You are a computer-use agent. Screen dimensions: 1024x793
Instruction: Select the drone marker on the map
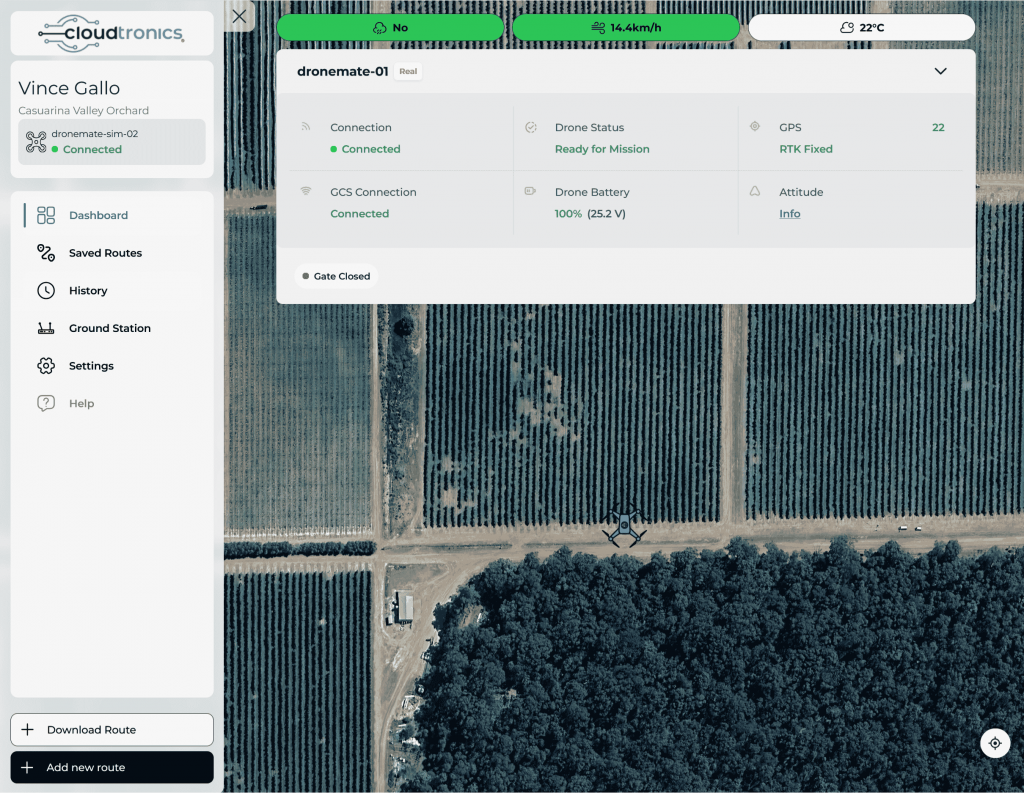click(624, 524)
